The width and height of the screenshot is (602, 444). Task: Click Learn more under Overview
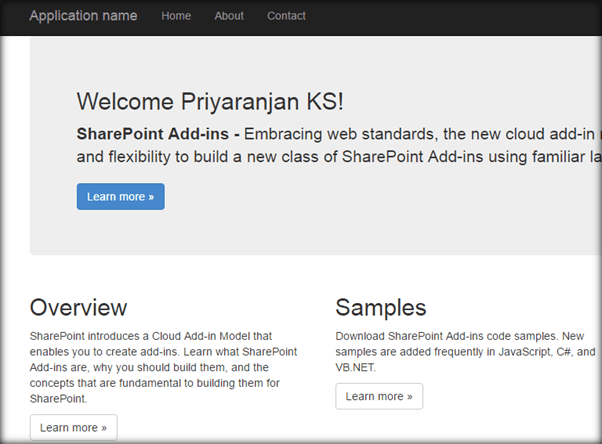click(73, 428)
